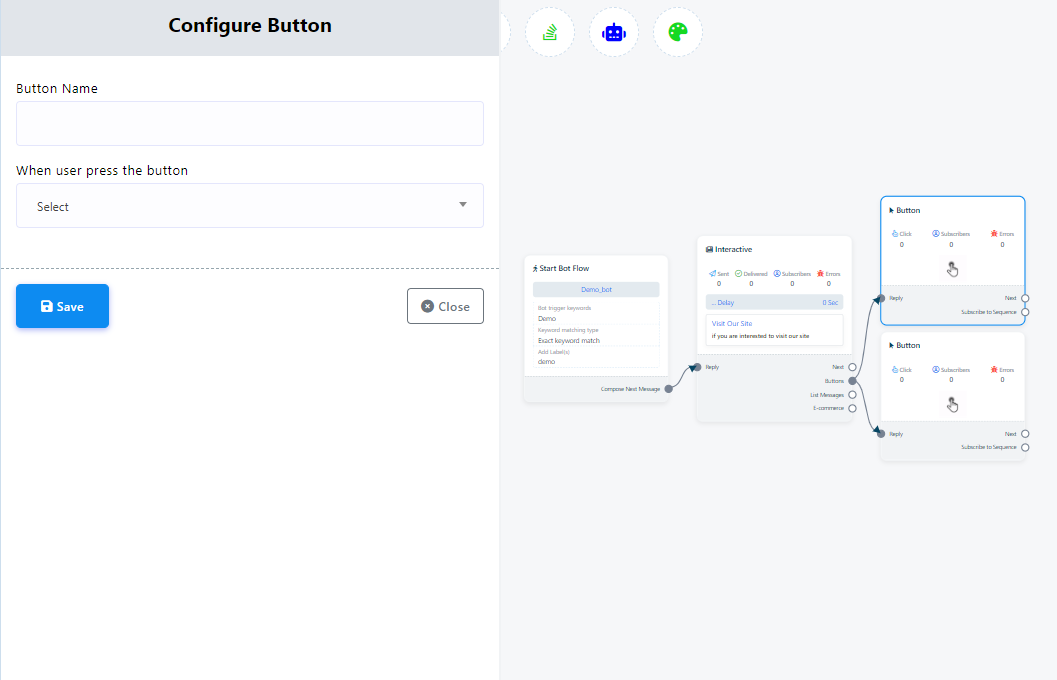Click the Button Name text field
Viewport: 1057px width, 680px height.
249,124
